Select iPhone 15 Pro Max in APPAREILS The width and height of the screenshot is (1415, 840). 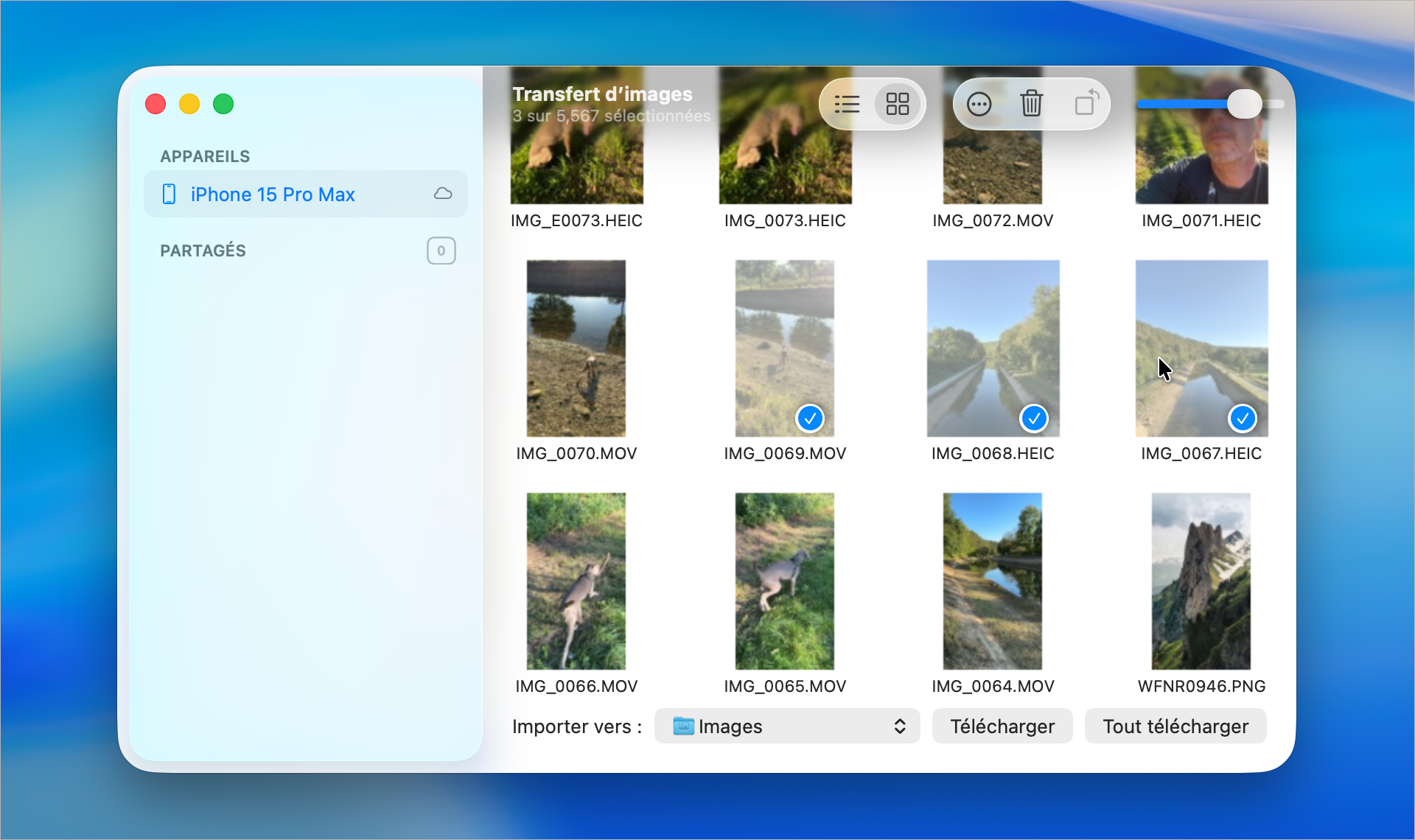(273, 194)
